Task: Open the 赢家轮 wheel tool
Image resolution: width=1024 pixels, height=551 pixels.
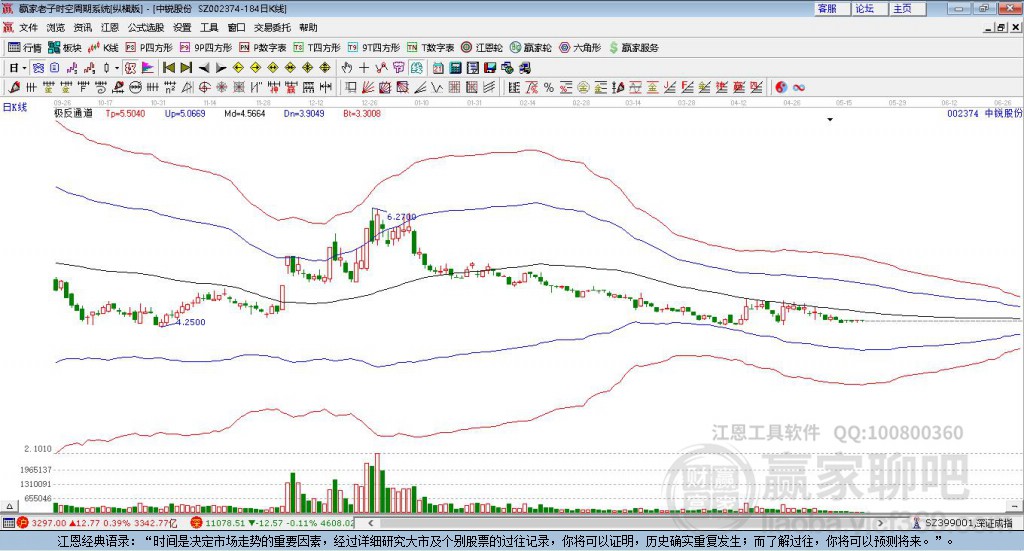Action: pyautogui.click(x=530, y=48)
